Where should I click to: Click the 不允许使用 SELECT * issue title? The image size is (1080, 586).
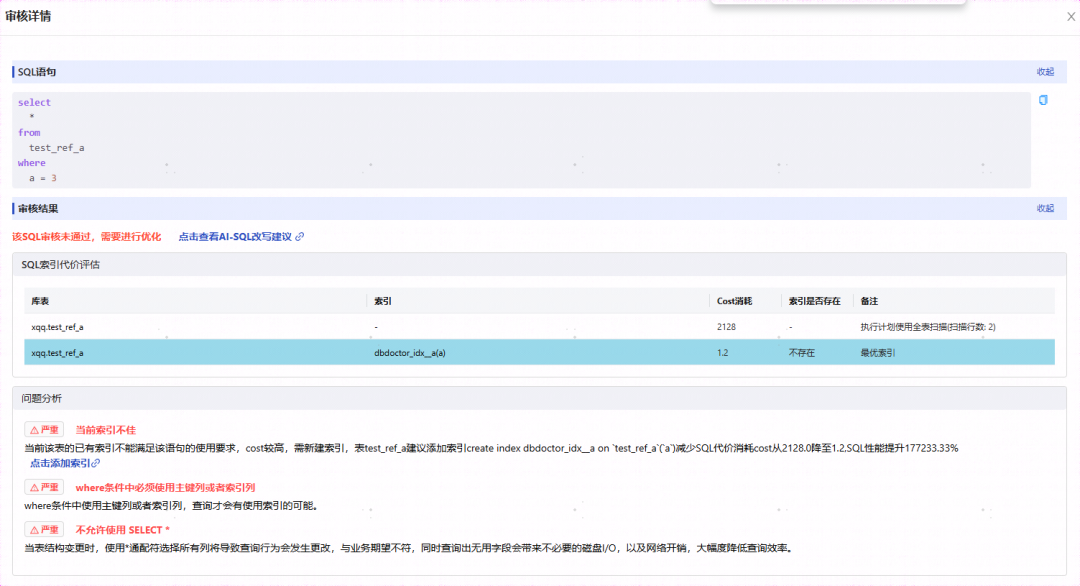[123, 530]
